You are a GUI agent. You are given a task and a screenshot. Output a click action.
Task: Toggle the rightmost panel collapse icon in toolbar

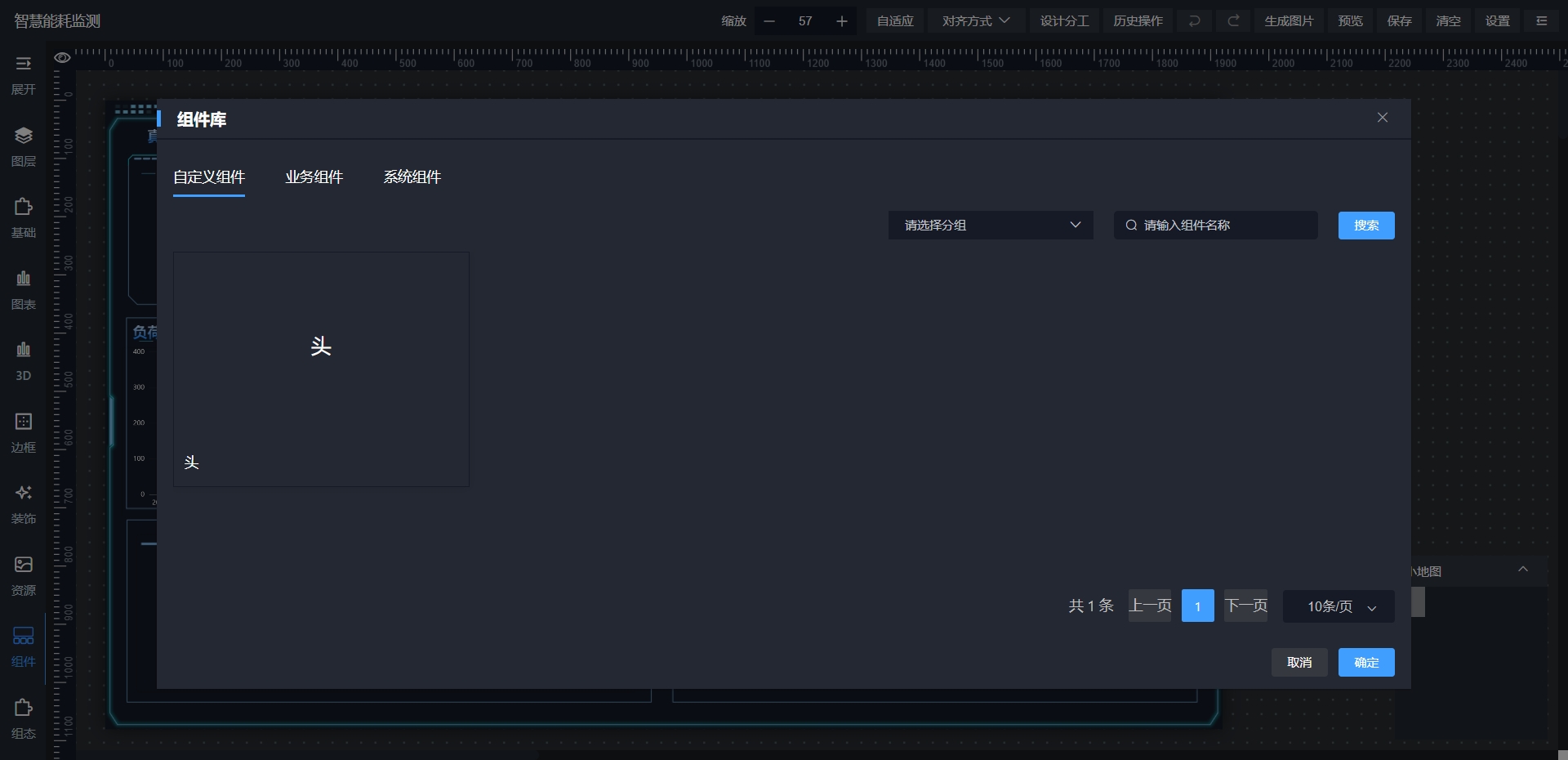pos(1541,21)
